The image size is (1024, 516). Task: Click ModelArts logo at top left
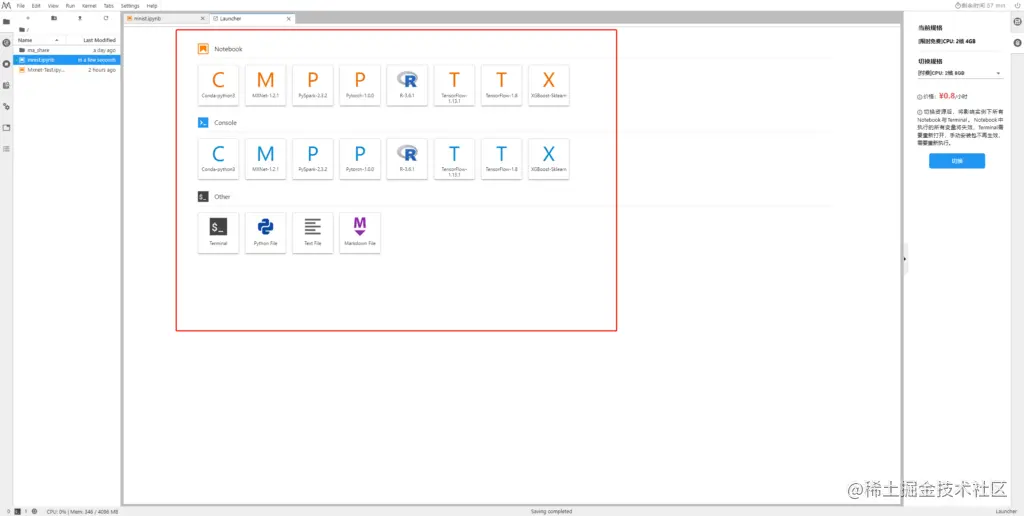[x=7, y=5]
